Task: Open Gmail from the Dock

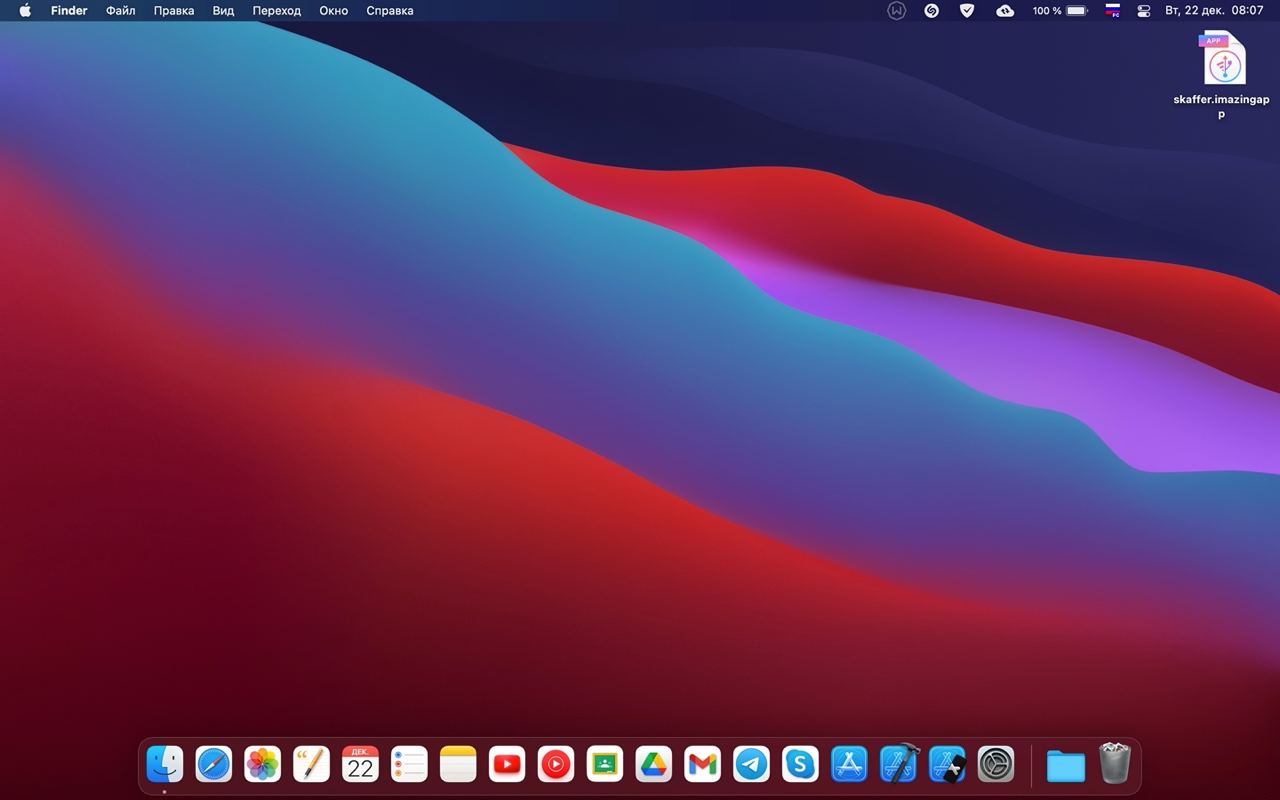Action: pos(703,765)
